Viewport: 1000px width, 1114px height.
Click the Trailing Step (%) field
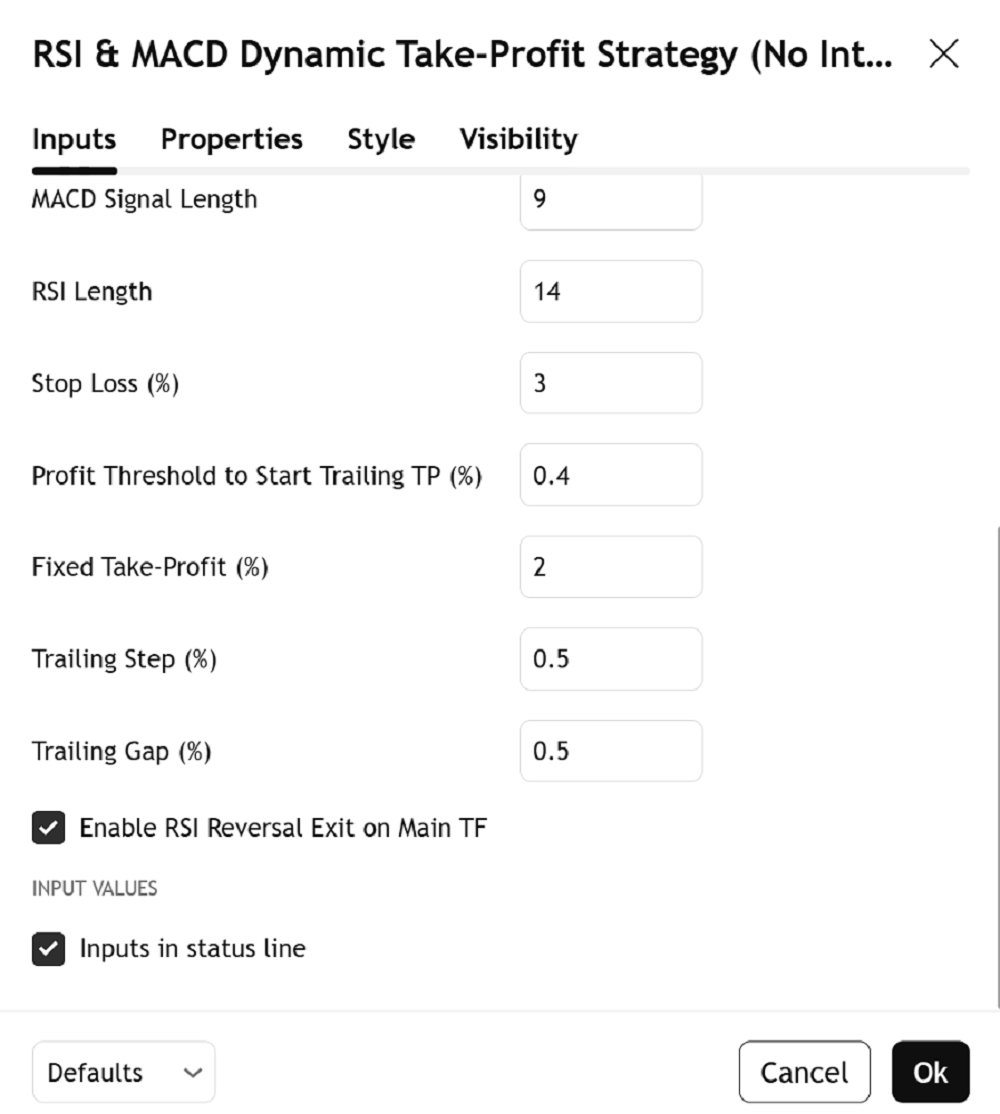[x=610, y=659]
